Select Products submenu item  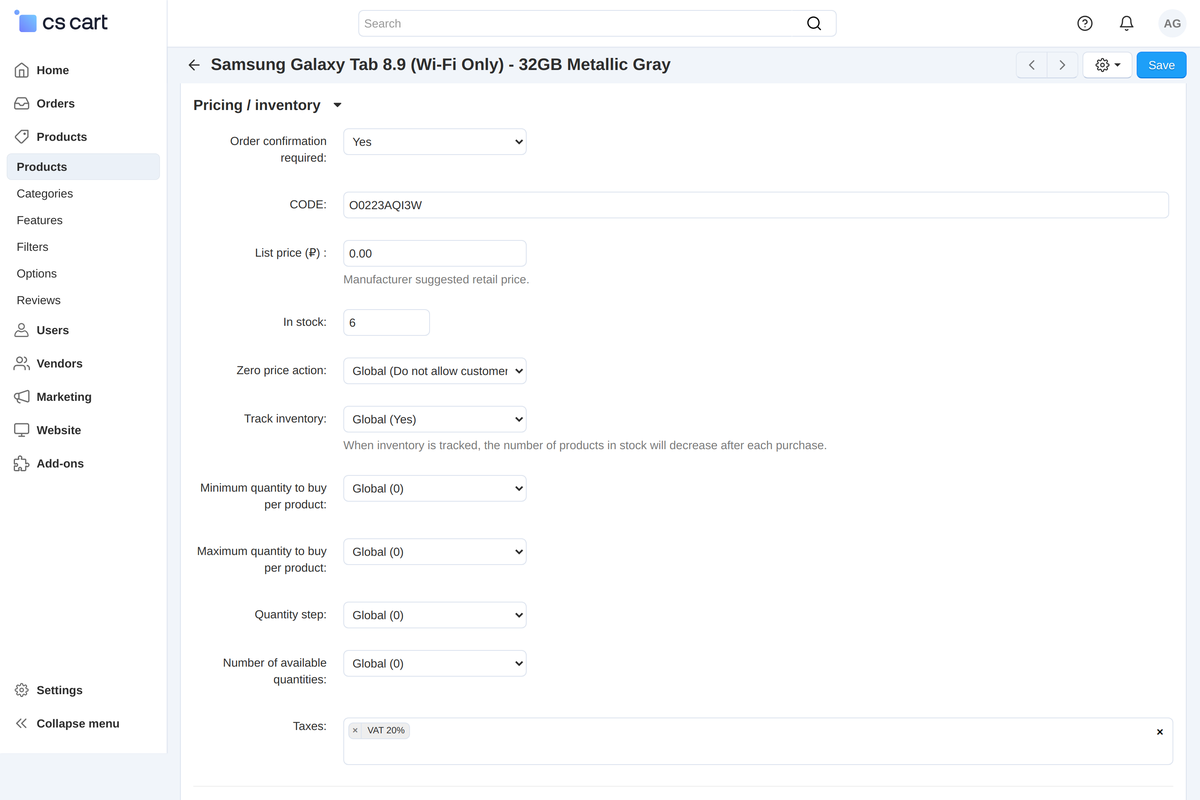(83, 167)
